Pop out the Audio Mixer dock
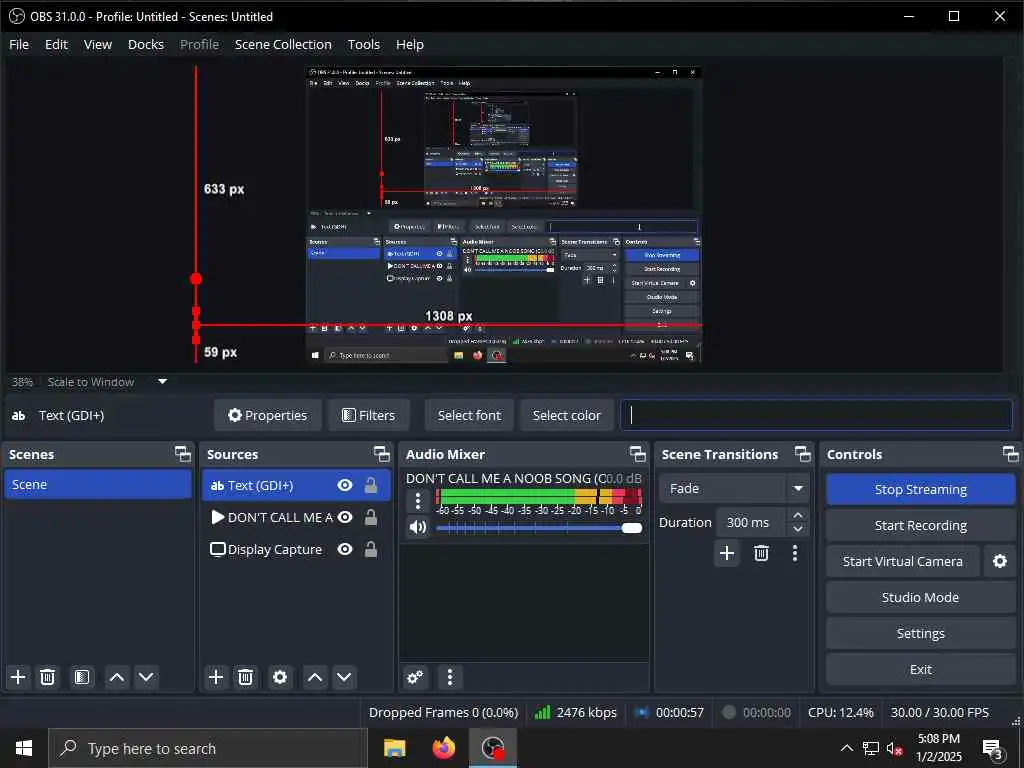Image resolution: width=1024 pixels, height=768 pixels. (637, 454)
